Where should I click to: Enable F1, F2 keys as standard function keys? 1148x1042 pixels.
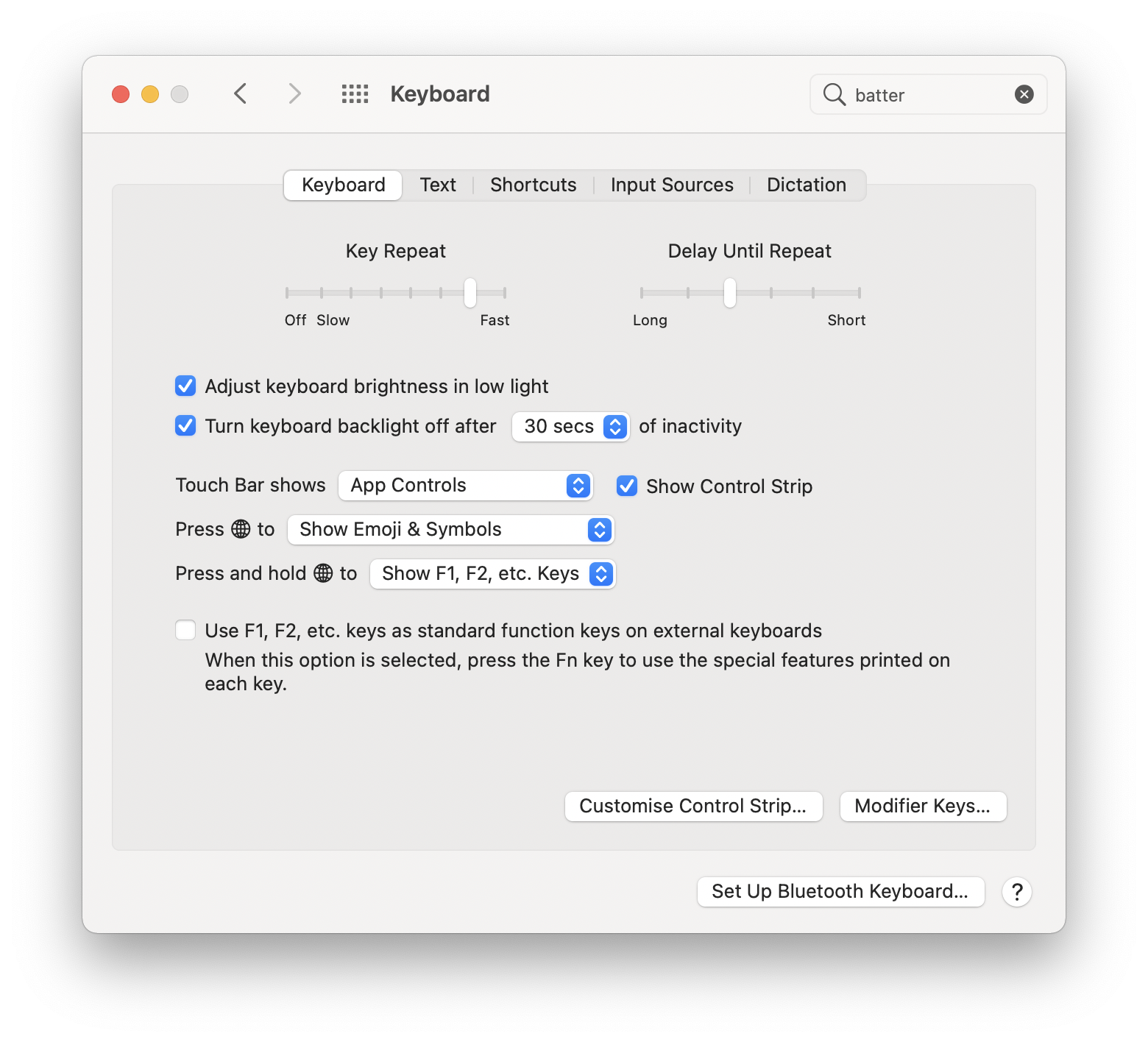click(x=185, y=630)
